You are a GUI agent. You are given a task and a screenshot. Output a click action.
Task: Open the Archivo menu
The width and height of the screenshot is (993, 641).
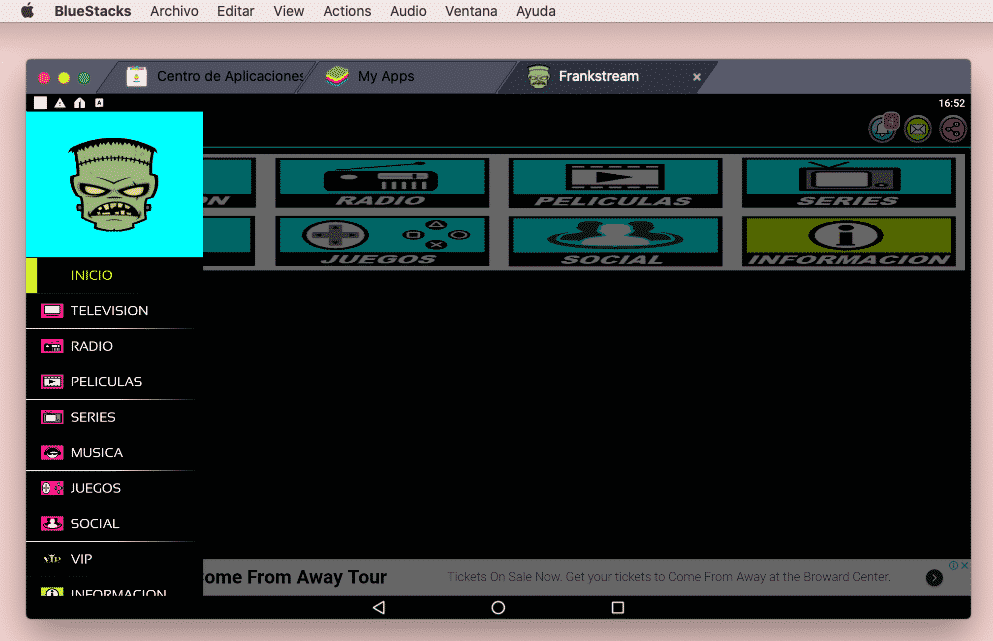[174, 11]
